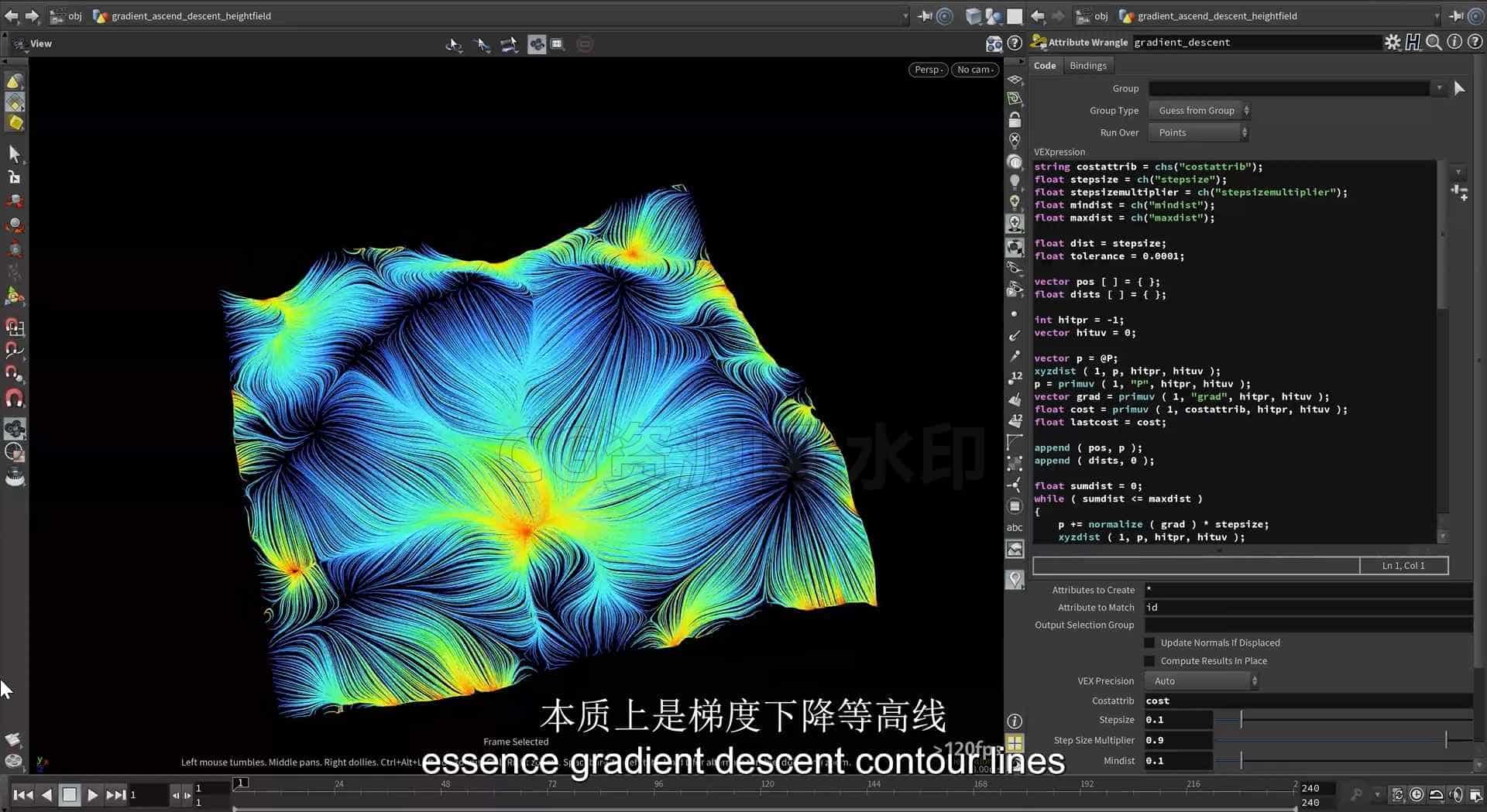Open node info icon in parameter pane
Screen dimensions: 1487x812
click(x=1454, y=43)
